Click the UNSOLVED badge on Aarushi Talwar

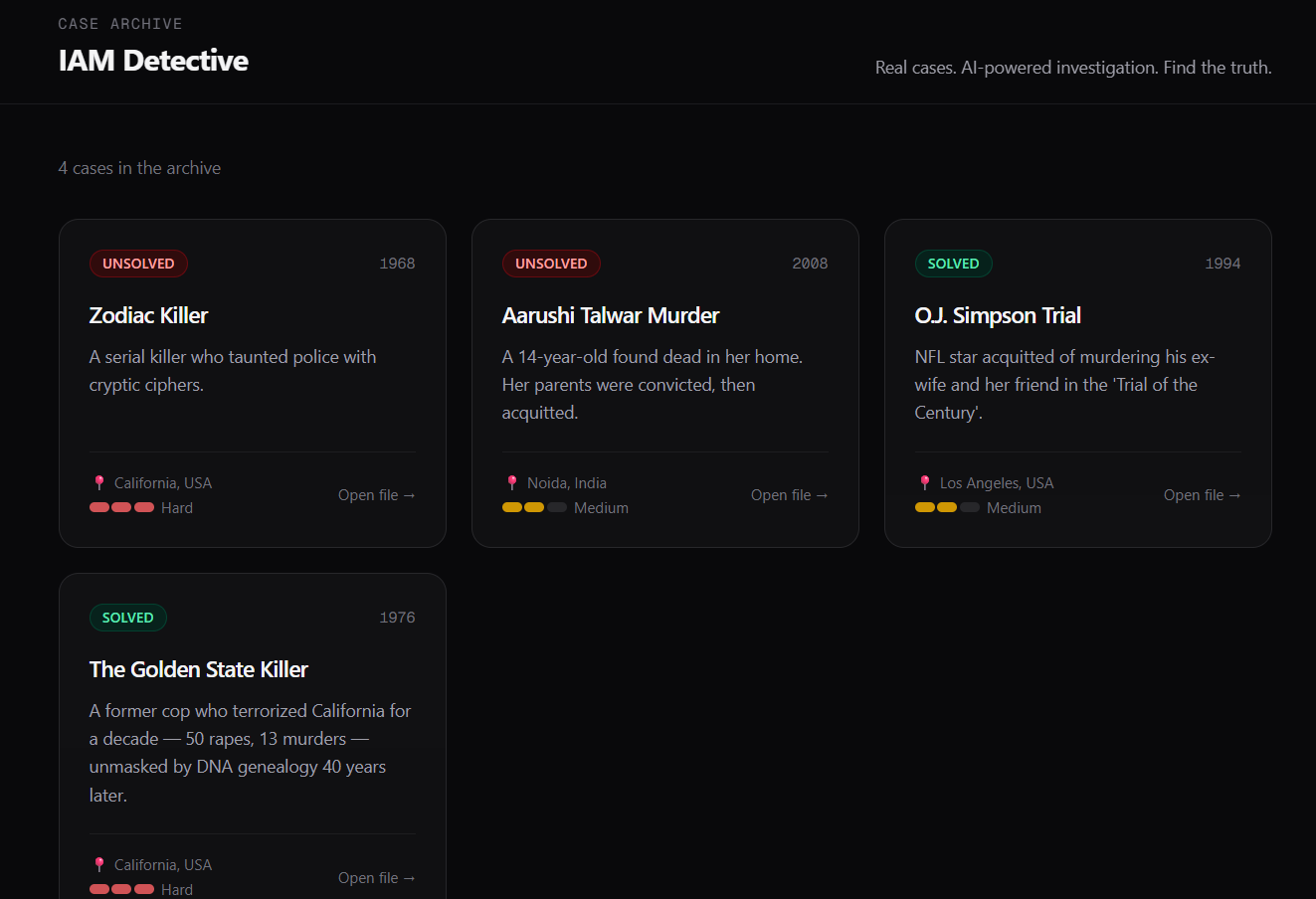[x=551, y=264]
